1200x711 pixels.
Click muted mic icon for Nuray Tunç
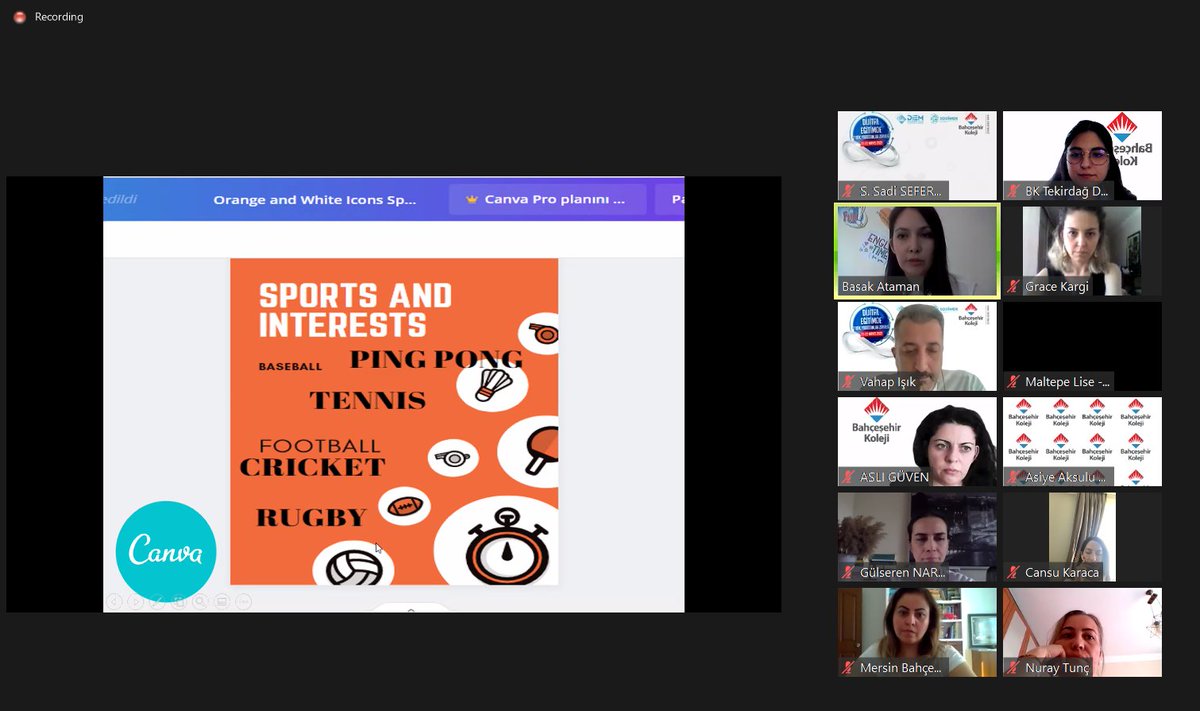point(1013,668)
